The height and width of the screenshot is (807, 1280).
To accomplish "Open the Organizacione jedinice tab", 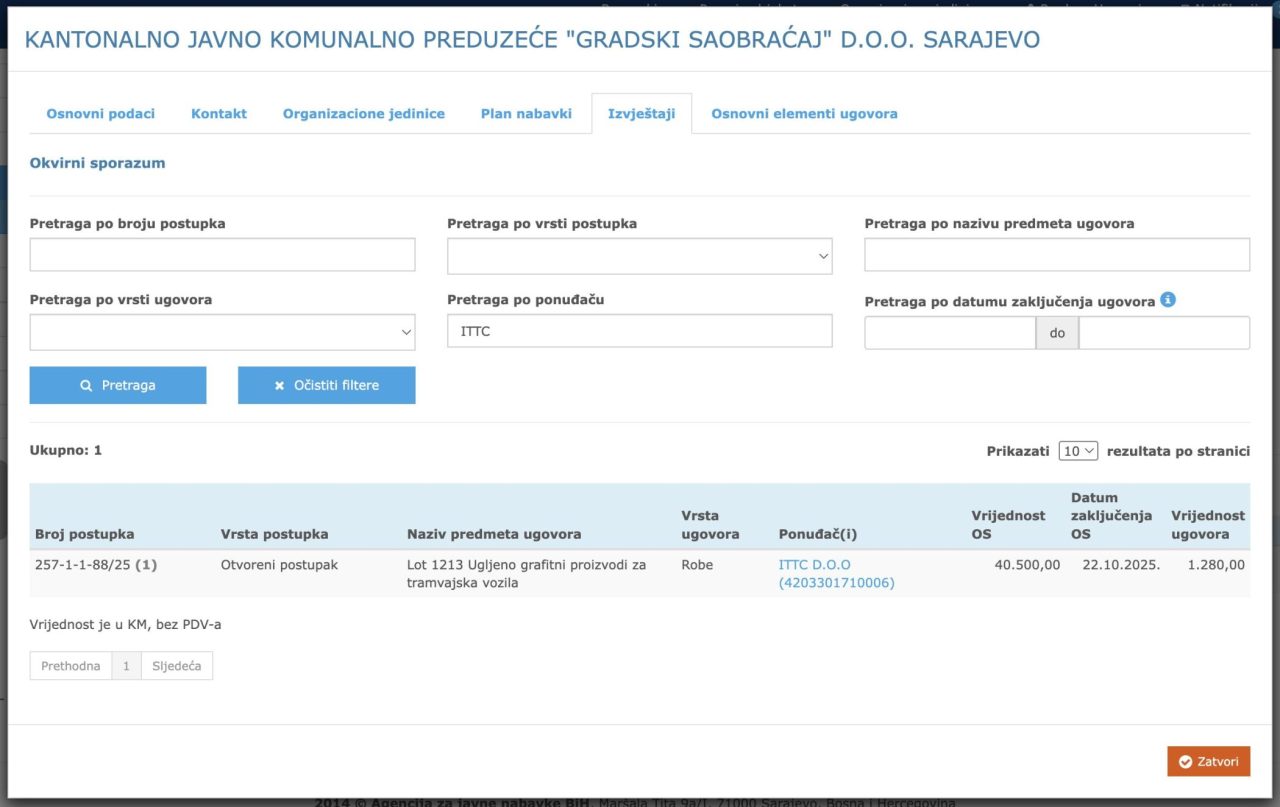I will tap(363, 114).
